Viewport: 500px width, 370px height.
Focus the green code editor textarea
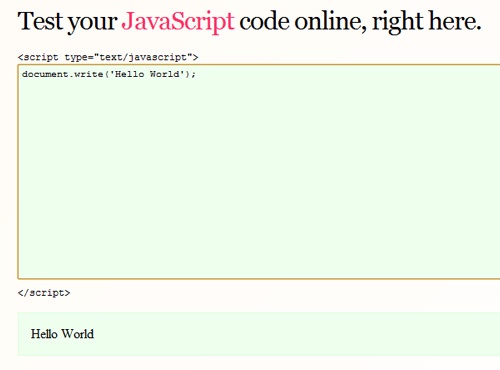[259, 172]
